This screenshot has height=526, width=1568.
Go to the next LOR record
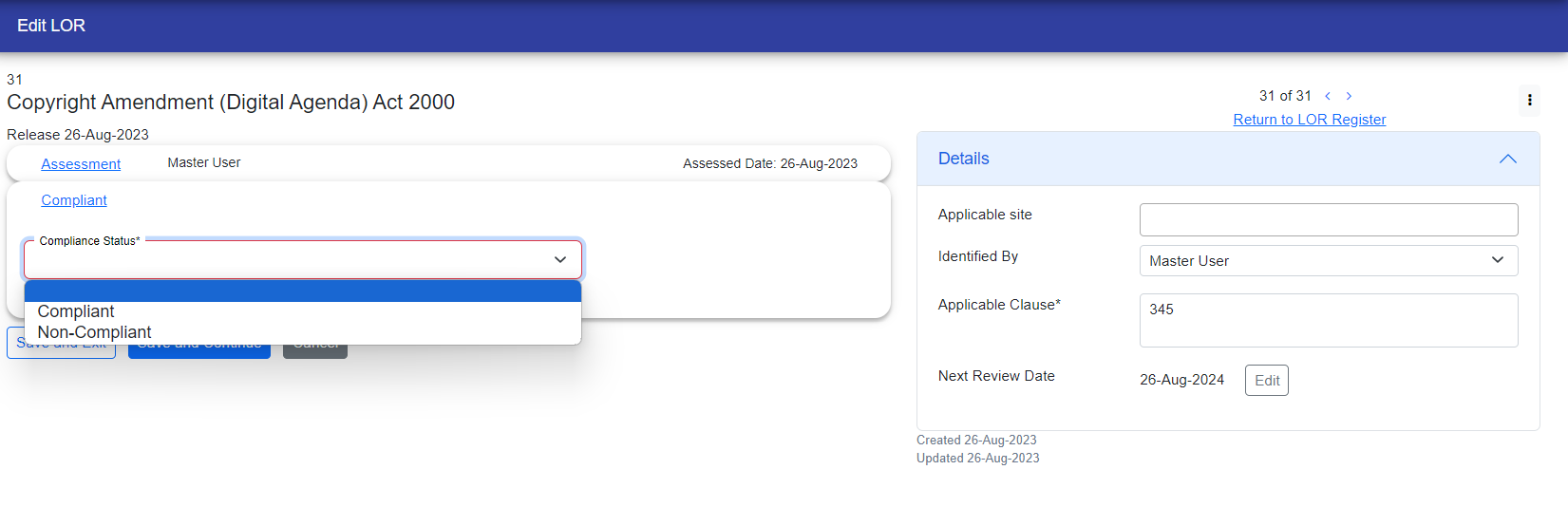pos(1349,96)
